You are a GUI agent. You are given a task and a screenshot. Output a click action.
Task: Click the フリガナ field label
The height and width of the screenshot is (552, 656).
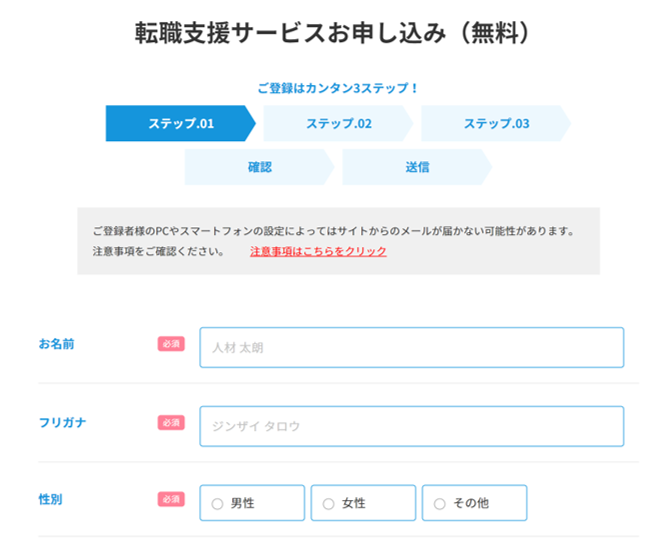pyautogui.click(x=62, y=423)
